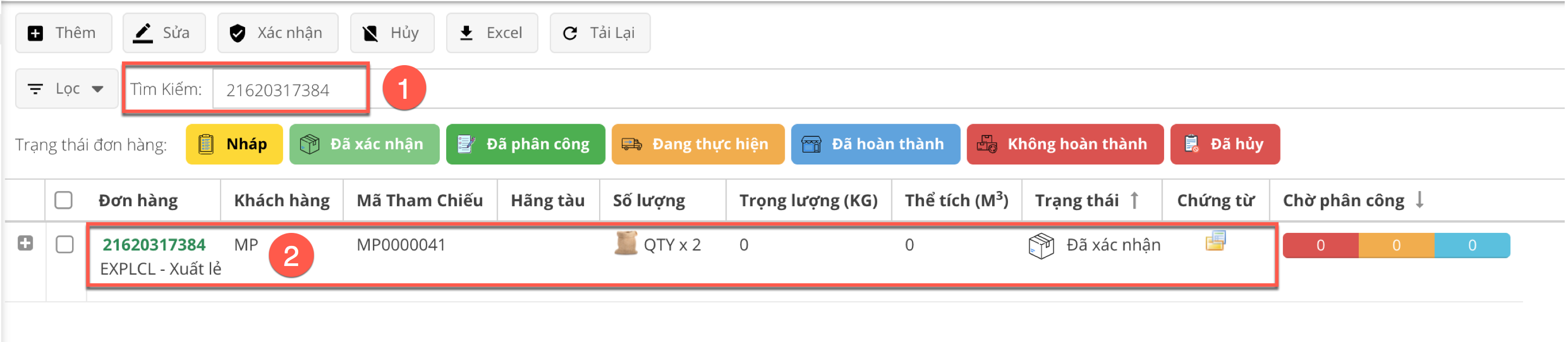Filter orders by Đang thực hiện status
The width and height of the screenshot is (1568, 342).
pos(698,144)
